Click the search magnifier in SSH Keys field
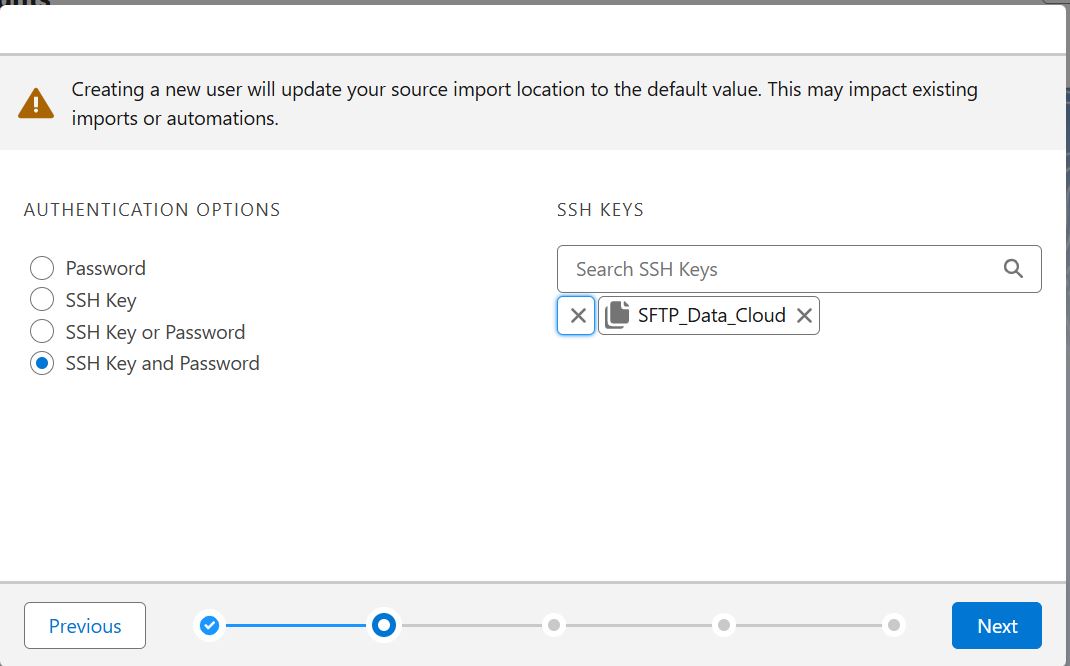The width and height of the screenshot is (1070, 666). tap(1013, 268)
